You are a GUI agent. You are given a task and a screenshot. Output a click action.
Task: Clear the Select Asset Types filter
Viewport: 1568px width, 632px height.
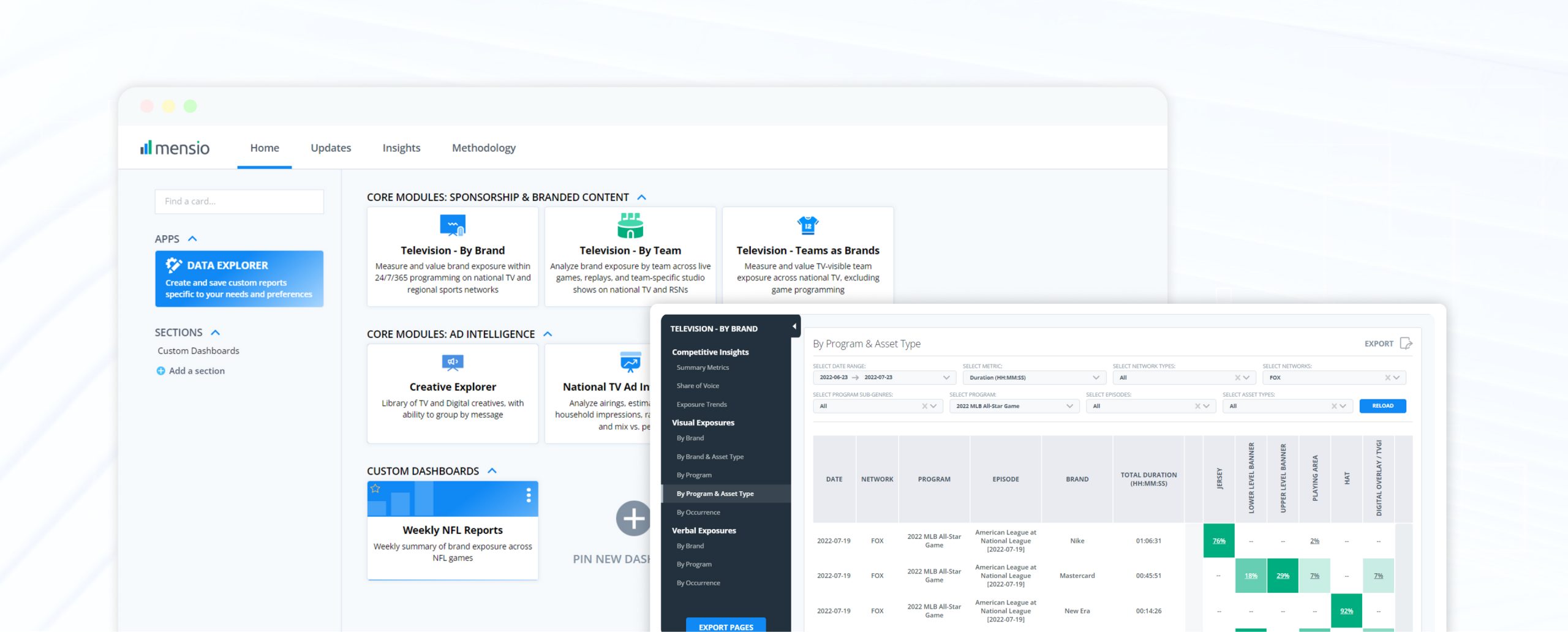coord(1334,406)
